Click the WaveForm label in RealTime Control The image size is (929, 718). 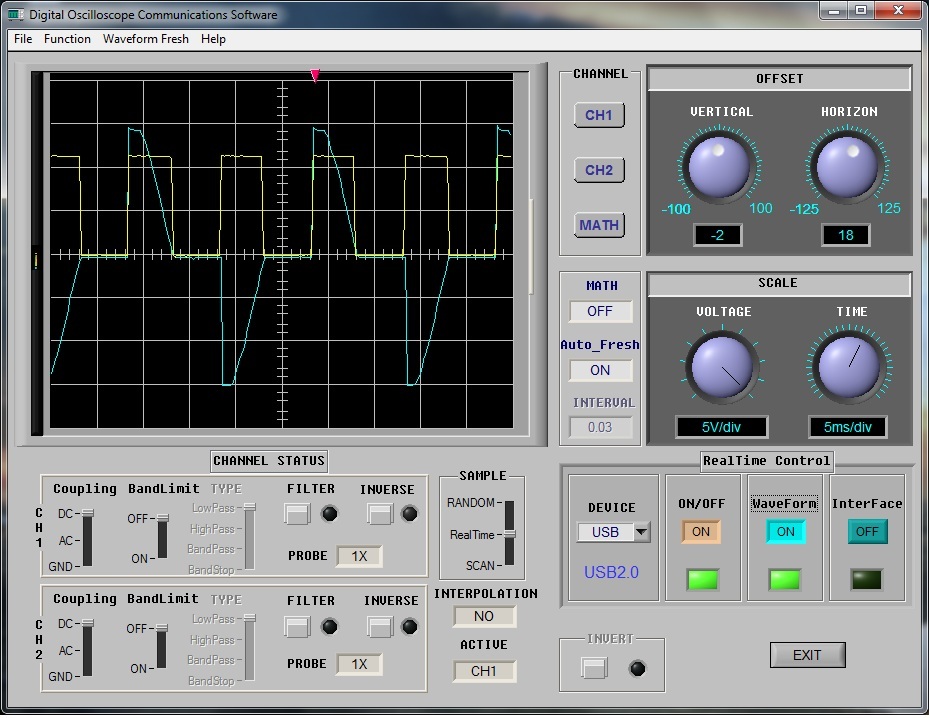(784, 504)
